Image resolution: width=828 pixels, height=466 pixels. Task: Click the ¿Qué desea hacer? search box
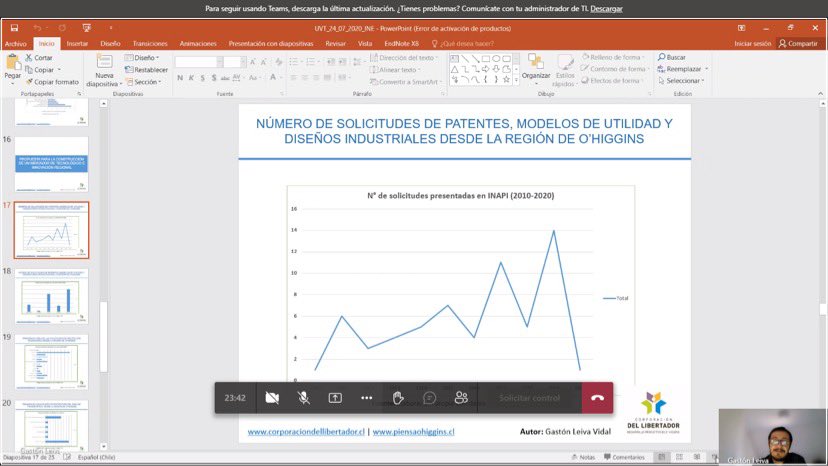point(463,44)
